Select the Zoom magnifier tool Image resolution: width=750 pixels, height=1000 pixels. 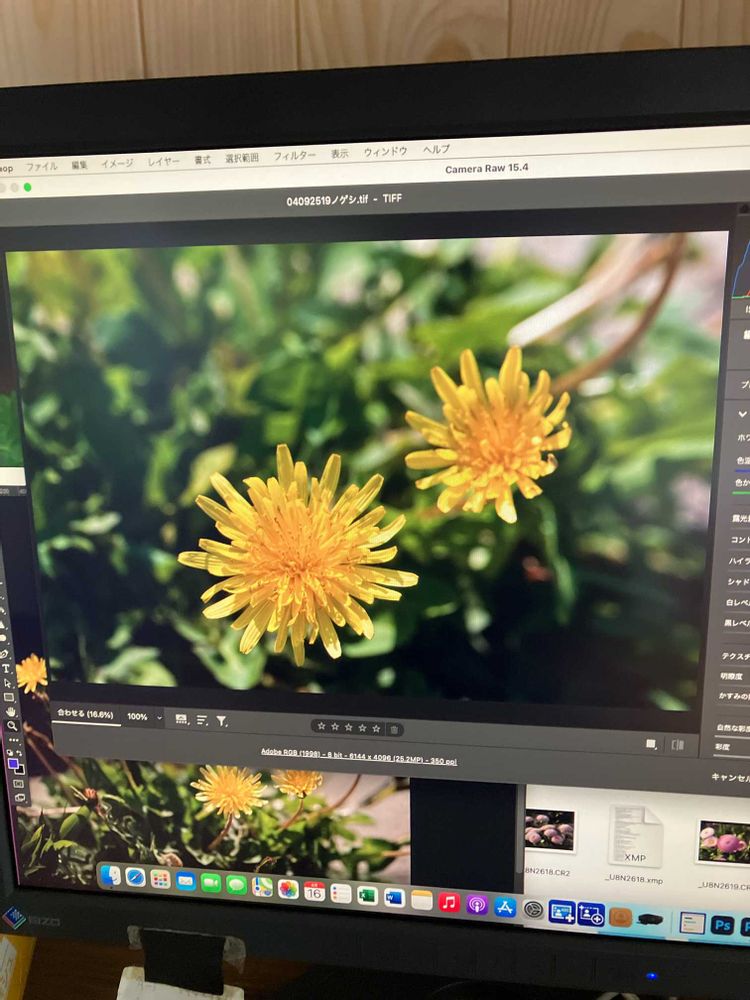click(x=11, y=725)
